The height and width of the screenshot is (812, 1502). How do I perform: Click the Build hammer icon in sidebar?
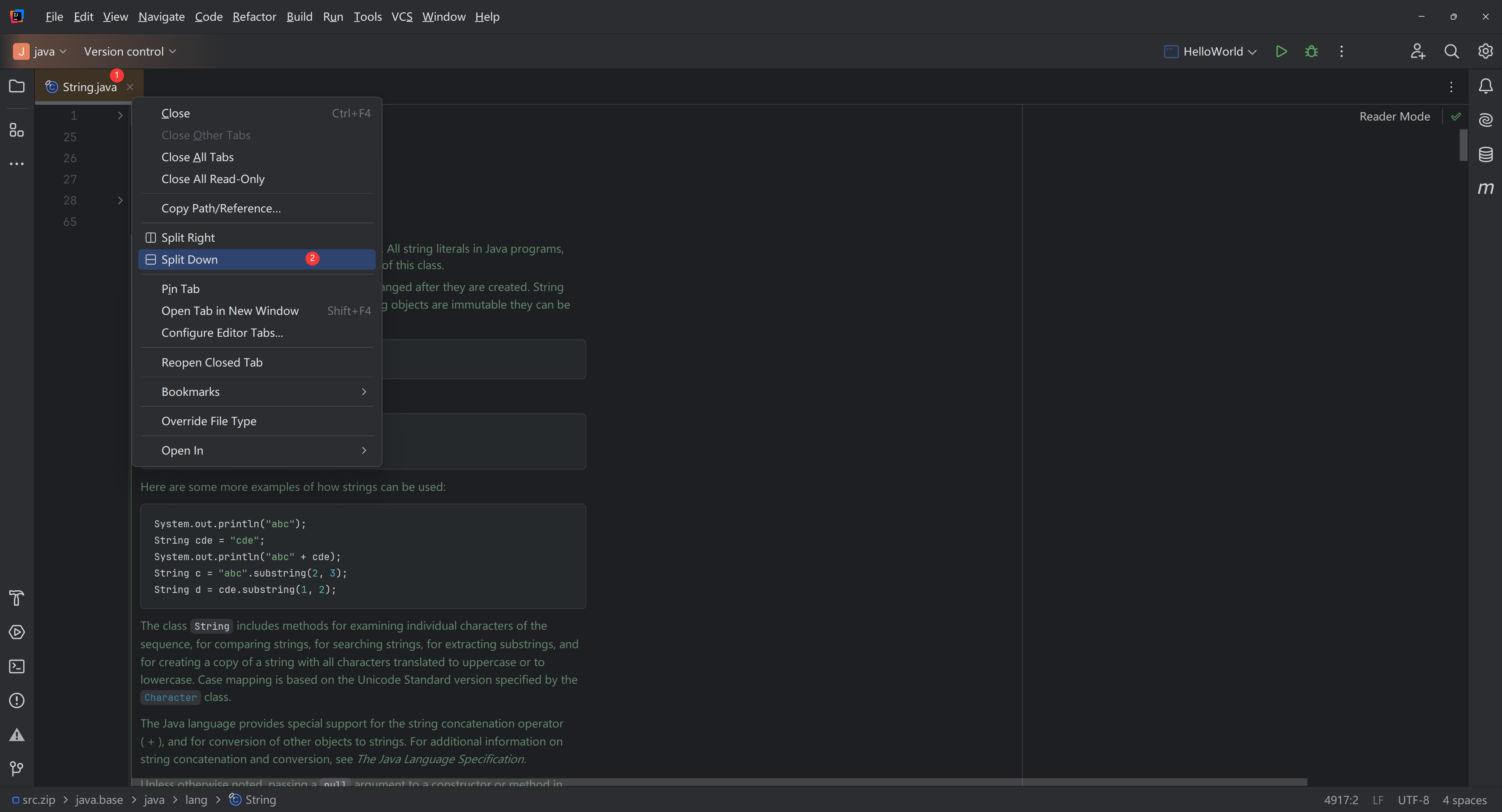[17, 598]
